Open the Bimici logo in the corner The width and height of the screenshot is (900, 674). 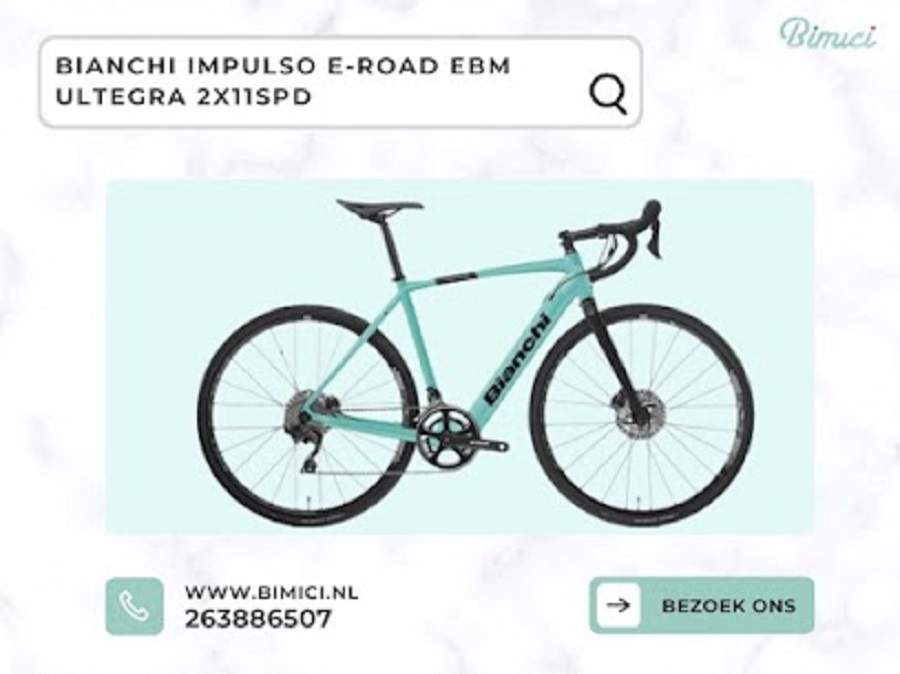point(828,32)
